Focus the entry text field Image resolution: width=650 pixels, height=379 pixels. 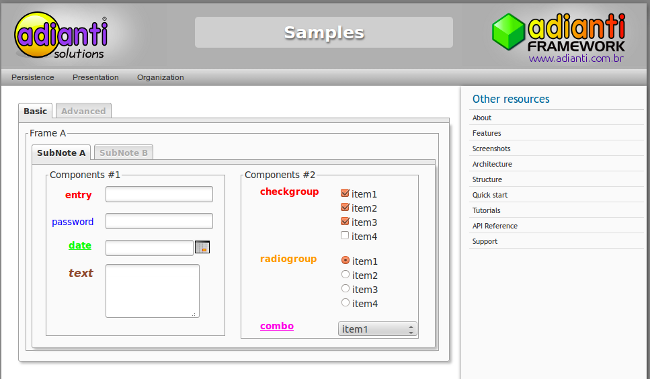click(159, 194)
